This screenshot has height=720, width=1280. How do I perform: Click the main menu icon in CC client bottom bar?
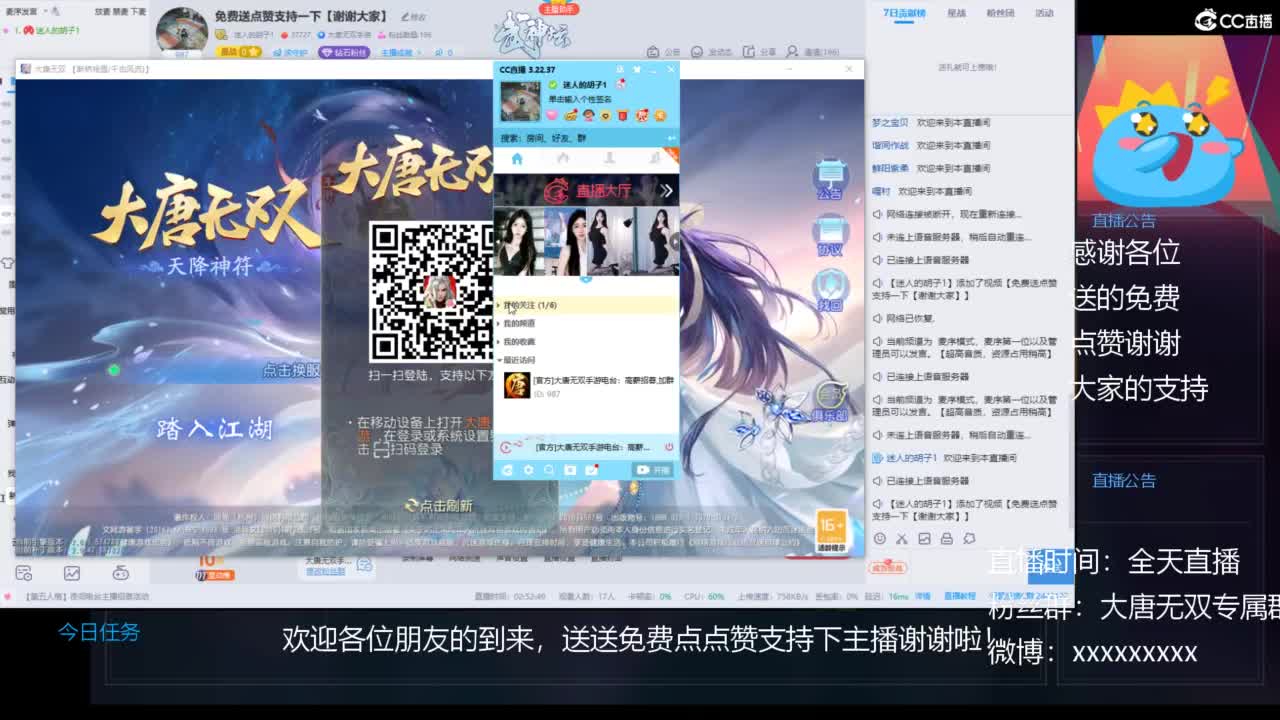pyautogui.click(x=507, y=470)
